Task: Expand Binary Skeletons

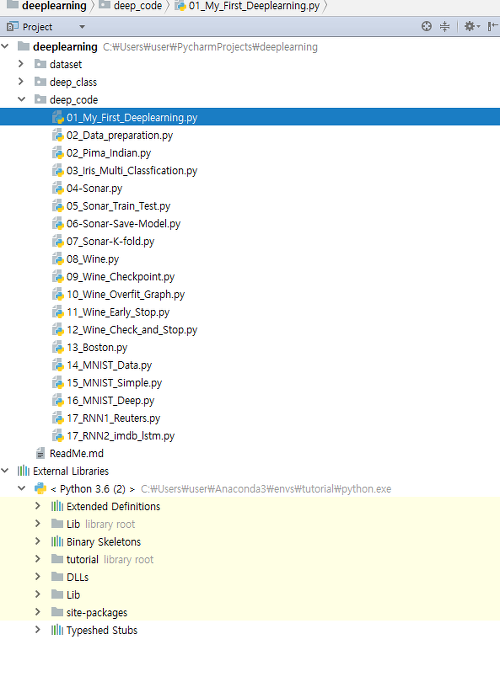Action: pos(38,542)
